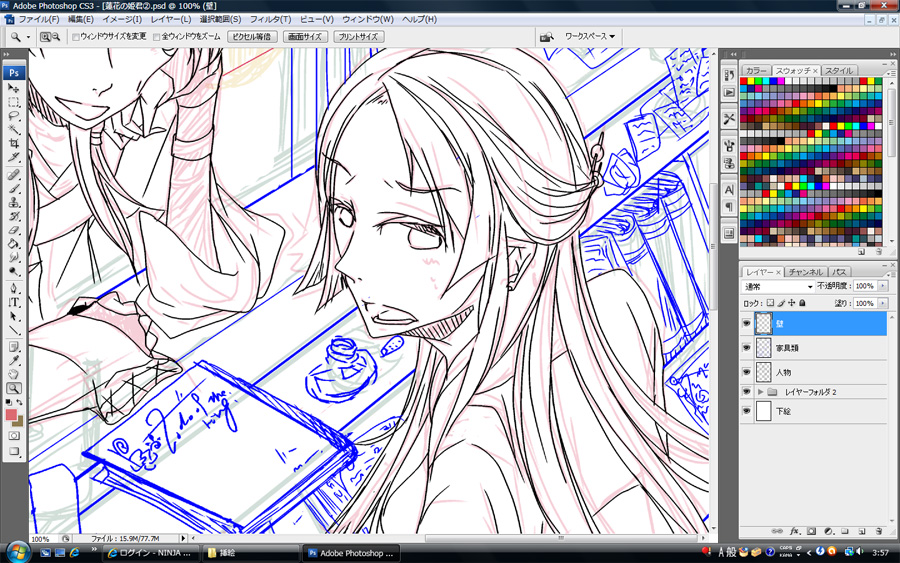The width and height of the screenshot is (900, 563).
Task: Open the Layer Comps panel icon
Action: click(x=729, y=233)
